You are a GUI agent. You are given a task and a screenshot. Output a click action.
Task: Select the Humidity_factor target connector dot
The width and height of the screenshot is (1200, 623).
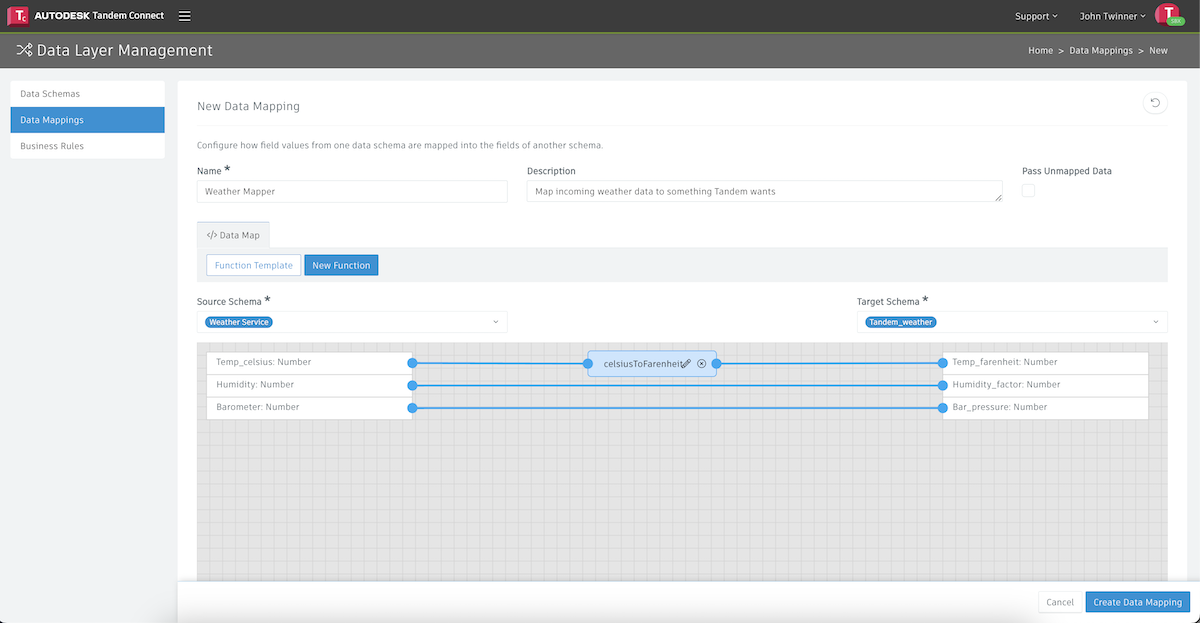click(x=943, y=385)
